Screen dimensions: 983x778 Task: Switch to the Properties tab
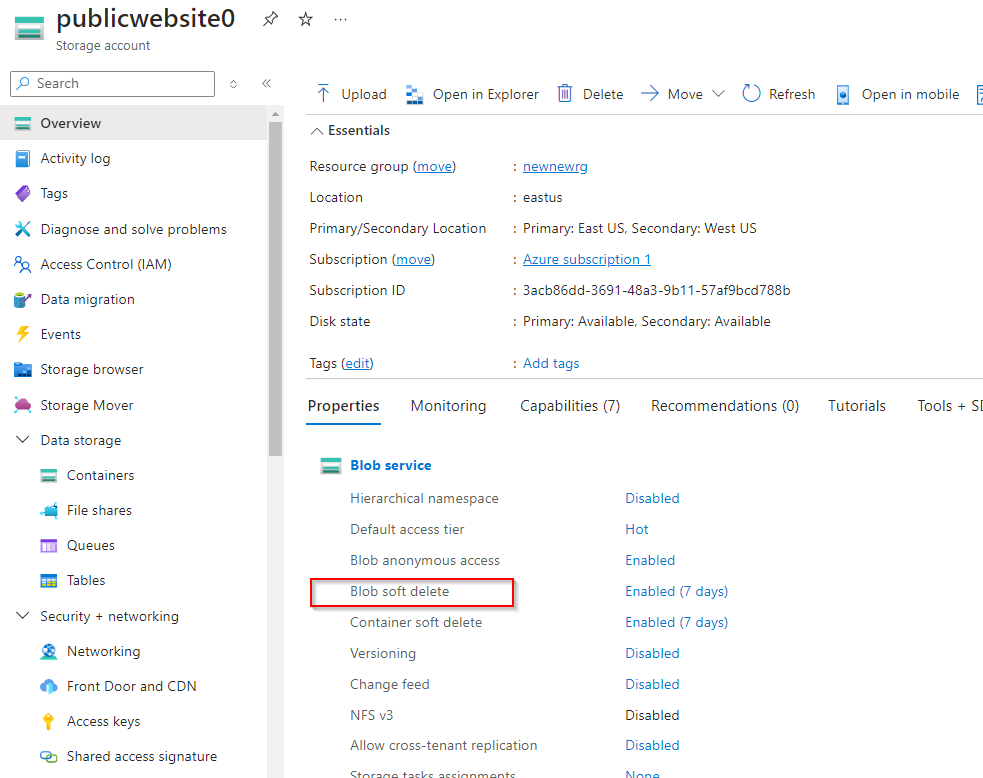click(x=344, y=406)
